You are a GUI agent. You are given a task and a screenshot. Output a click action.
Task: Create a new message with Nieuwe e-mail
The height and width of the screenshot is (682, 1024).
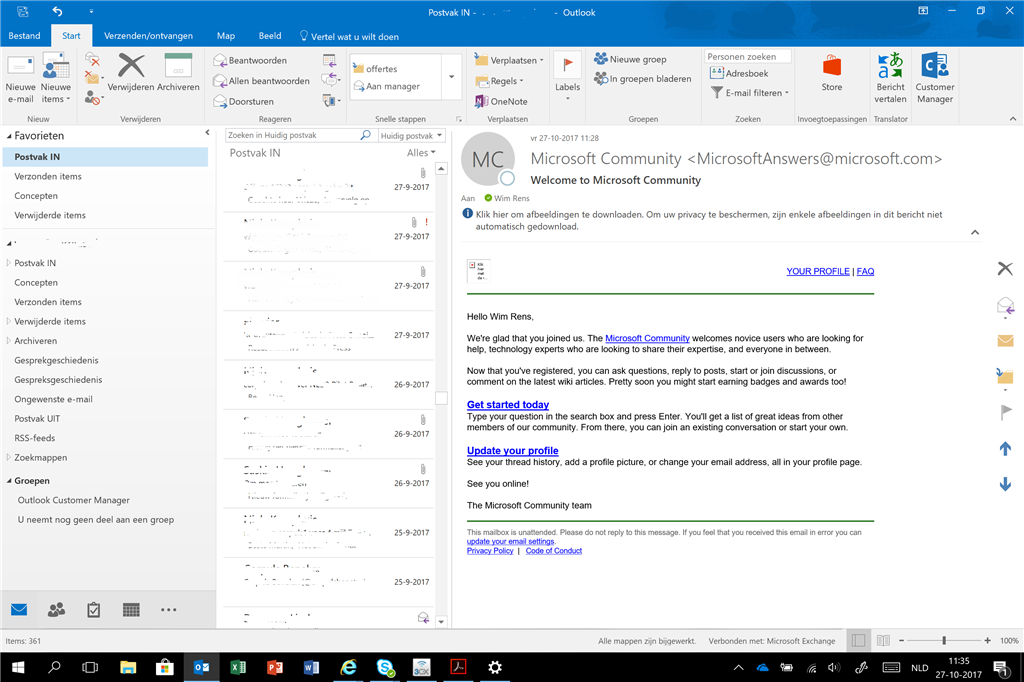point(20,79)
